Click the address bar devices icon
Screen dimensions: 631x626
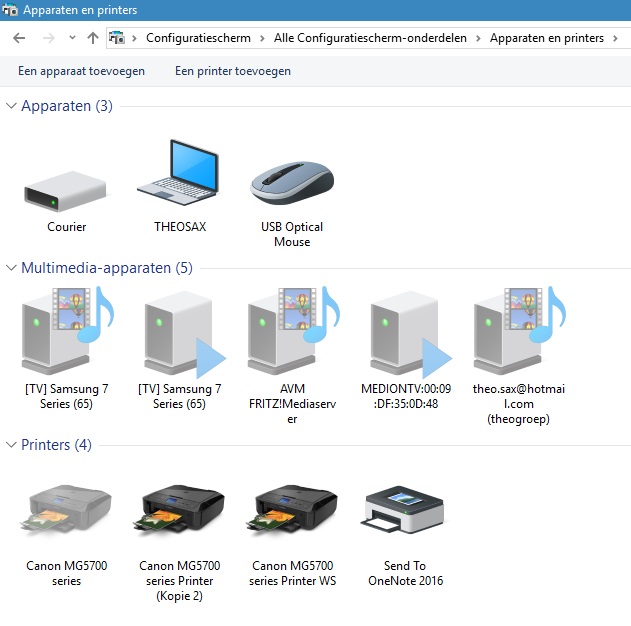pyautogui.click(x=117, y=38)
